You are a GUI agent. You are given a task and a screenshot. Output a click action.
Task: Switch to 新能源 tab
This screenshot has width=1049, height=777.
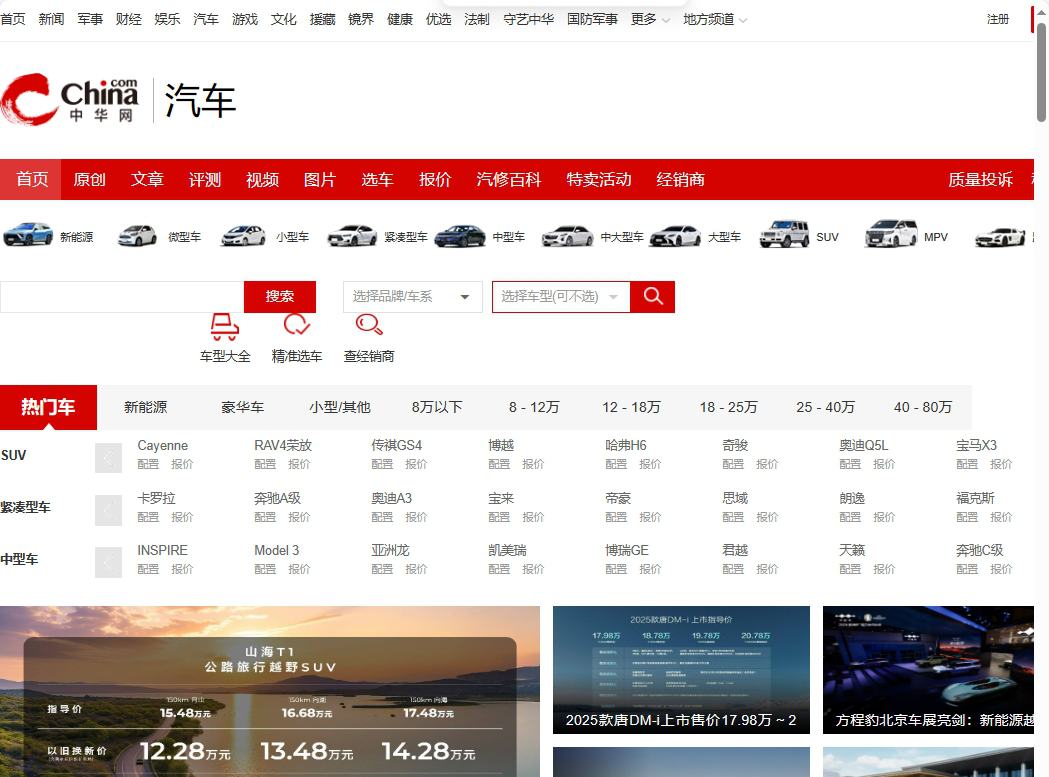145,407
